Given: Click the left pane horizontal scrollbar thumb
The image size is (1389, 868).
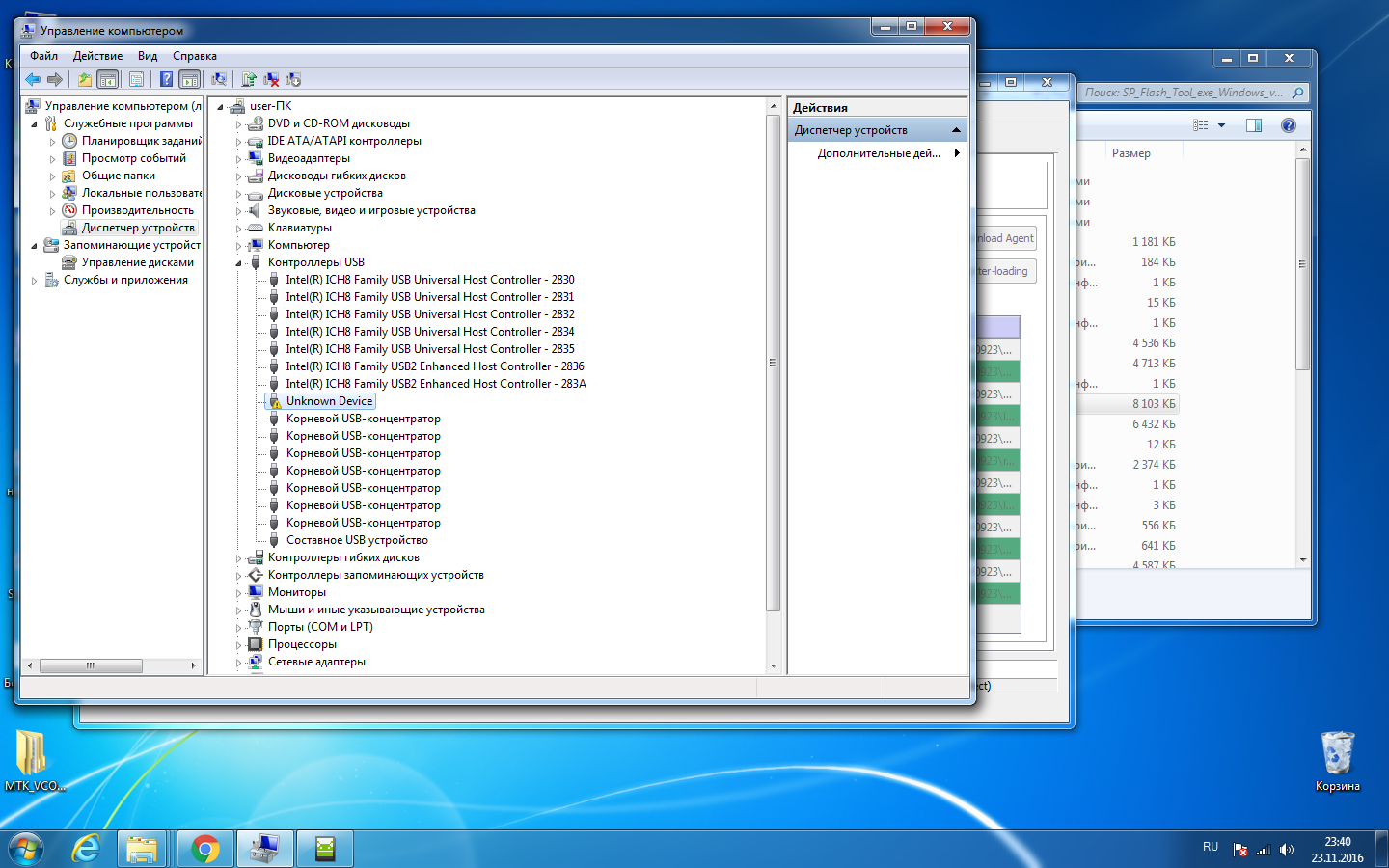Looking at the screenshot, I should pyautogui.click(x=91, y=665).
